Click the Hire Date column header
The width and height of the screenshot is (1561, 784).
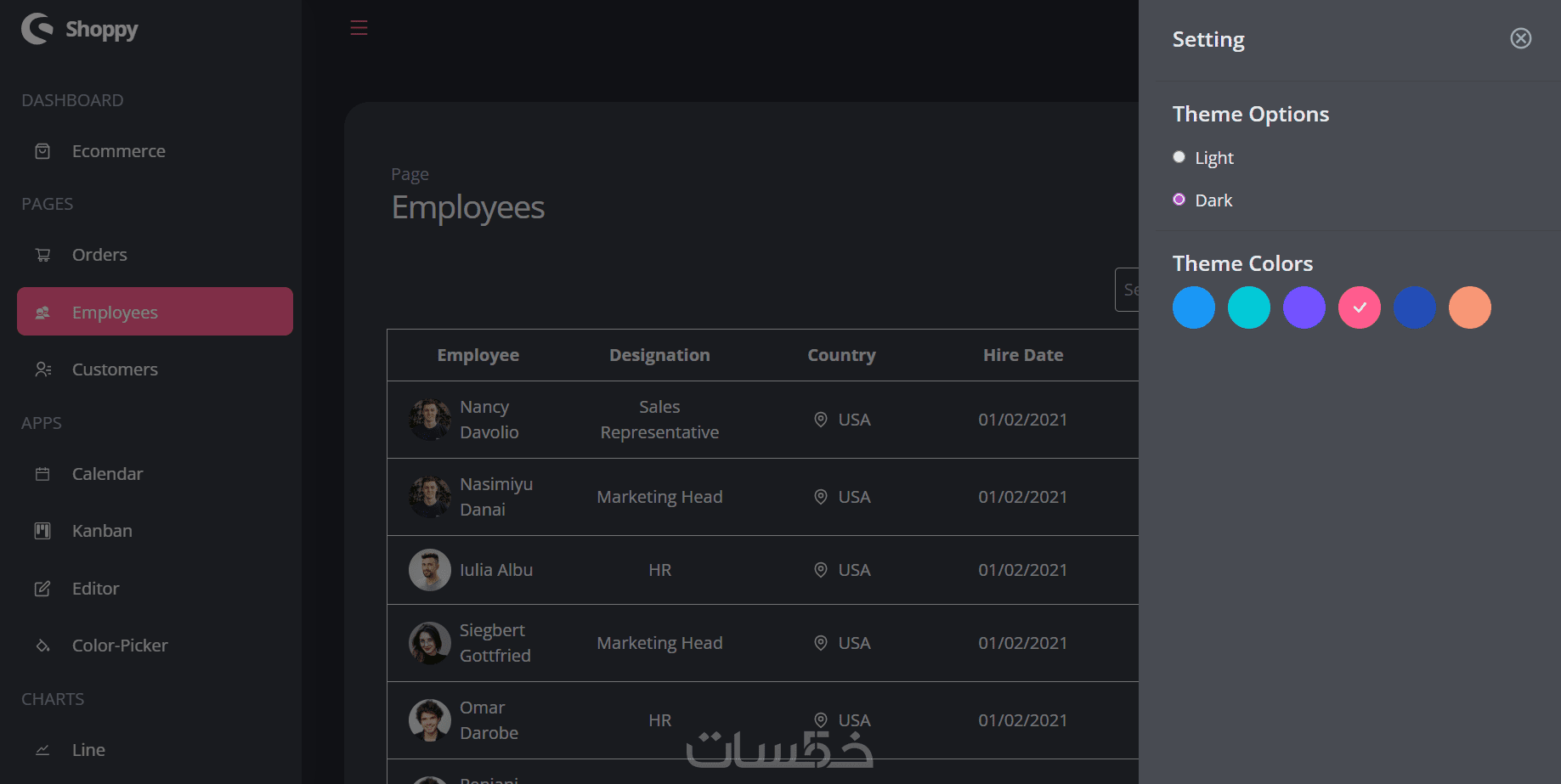[1022, 355]
